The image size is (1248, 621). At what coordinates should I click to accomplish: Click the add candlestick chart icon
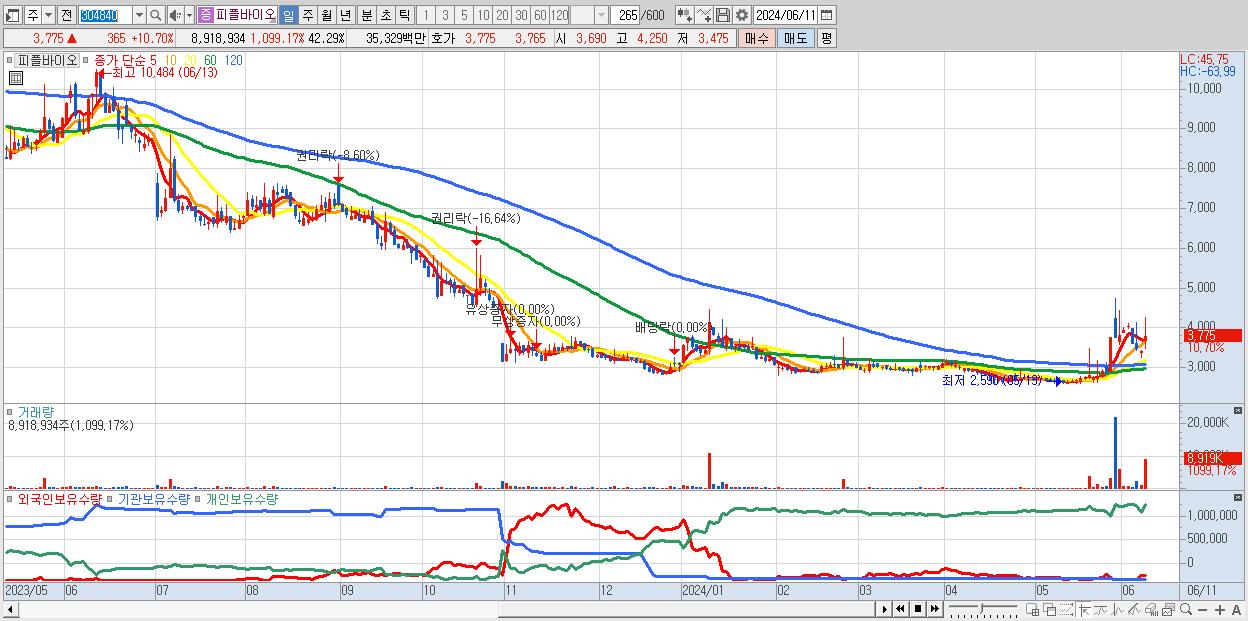[684, 15]
